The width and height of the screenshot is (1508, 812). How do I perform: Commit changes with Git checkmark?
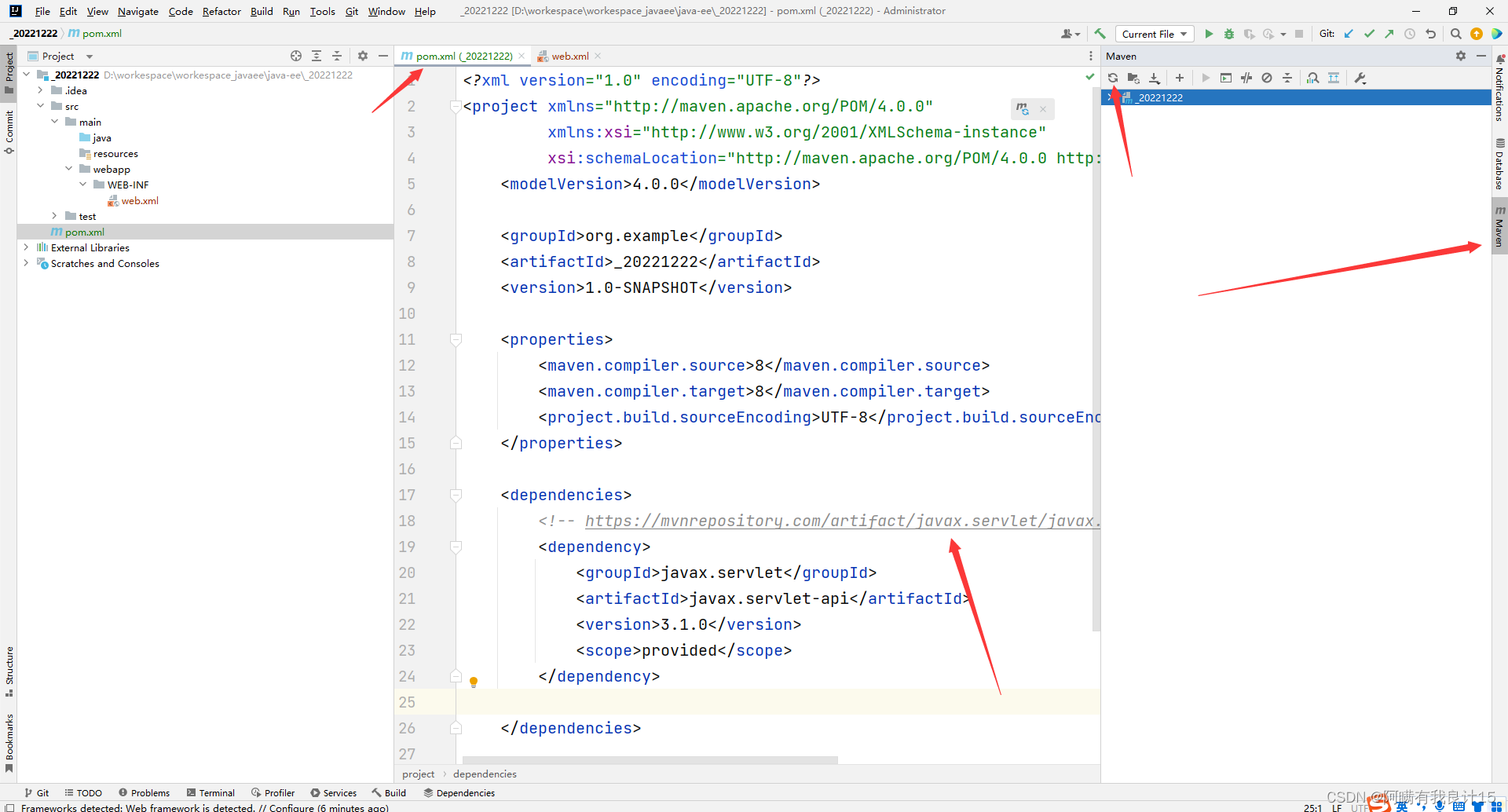click(1370, 34)
